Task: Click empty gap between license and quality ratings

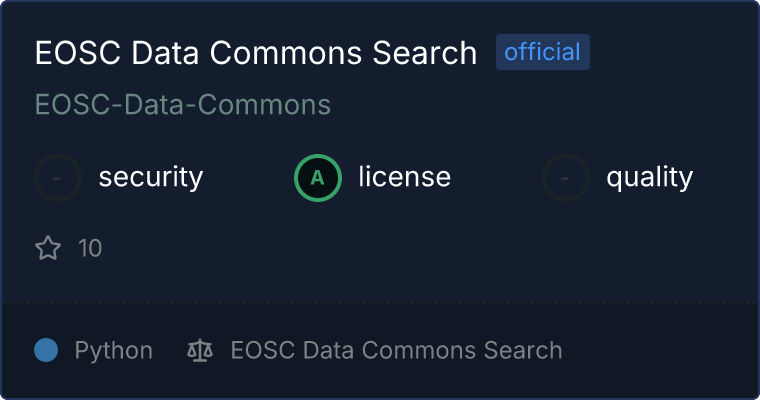Action: [497, 178]
